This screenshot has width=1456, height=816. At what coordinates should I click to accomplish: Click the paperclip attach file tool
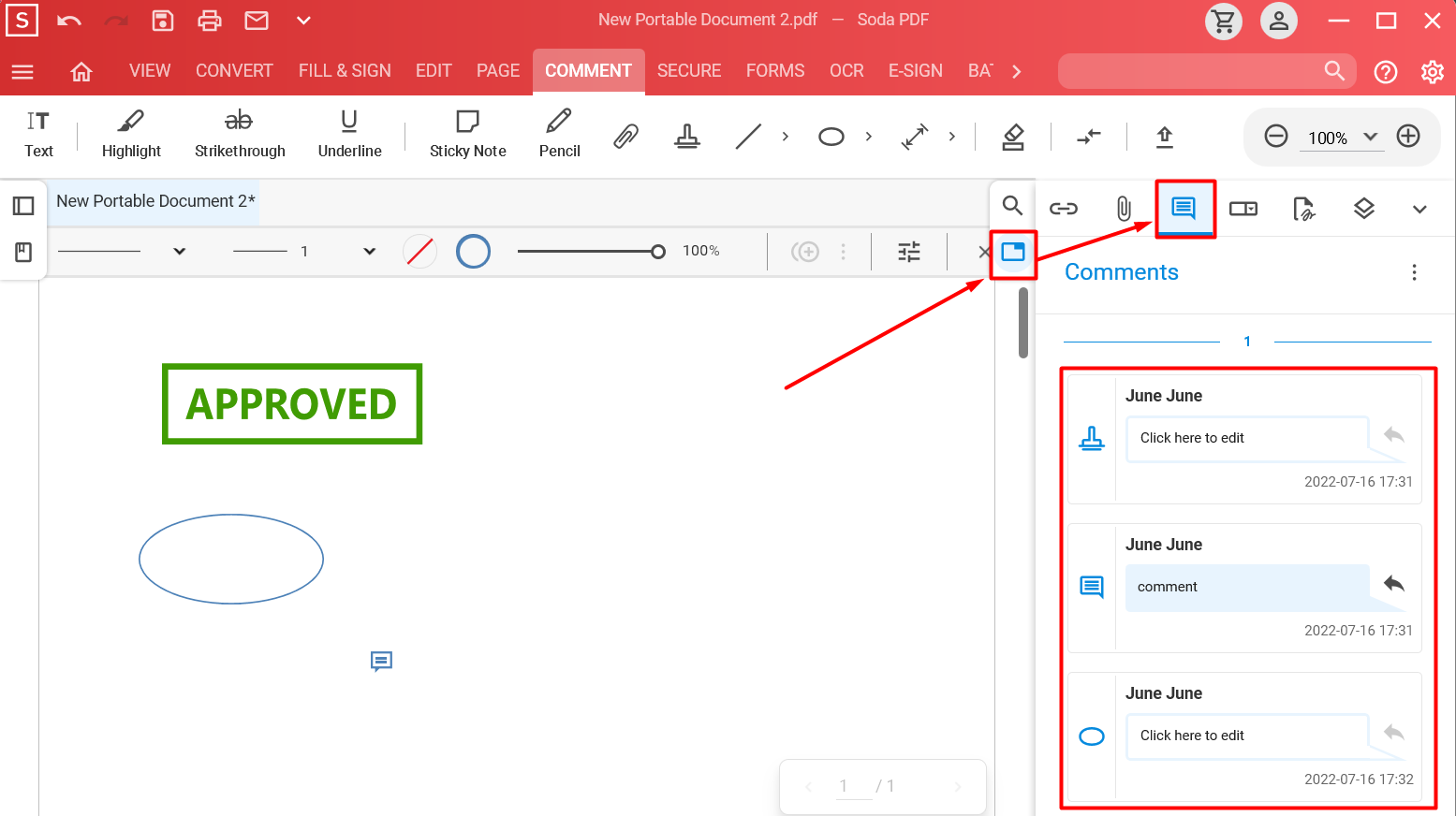point(626,137)
